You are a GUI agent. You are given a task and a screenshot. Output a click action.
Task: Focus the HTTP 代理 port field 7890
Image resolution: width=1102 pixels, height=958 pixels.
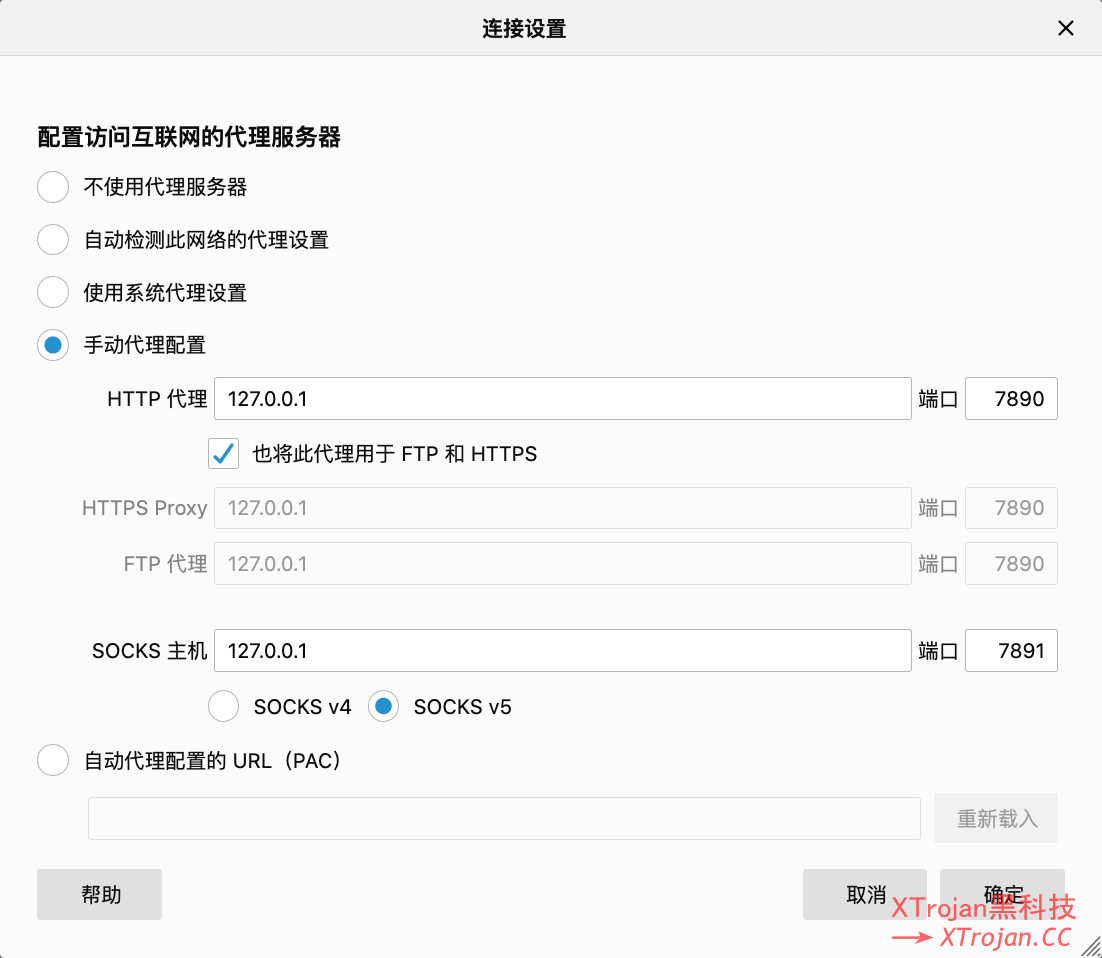click(1011, 399)
